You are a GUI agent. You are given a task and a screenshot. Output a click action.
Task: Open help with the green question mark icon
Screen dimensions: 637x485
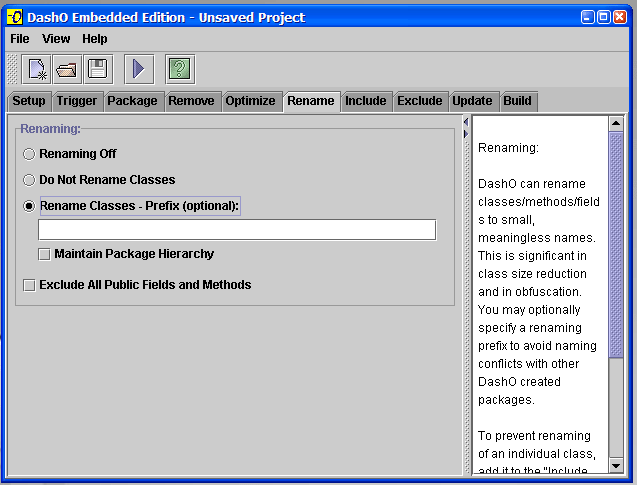click(180, 69)
